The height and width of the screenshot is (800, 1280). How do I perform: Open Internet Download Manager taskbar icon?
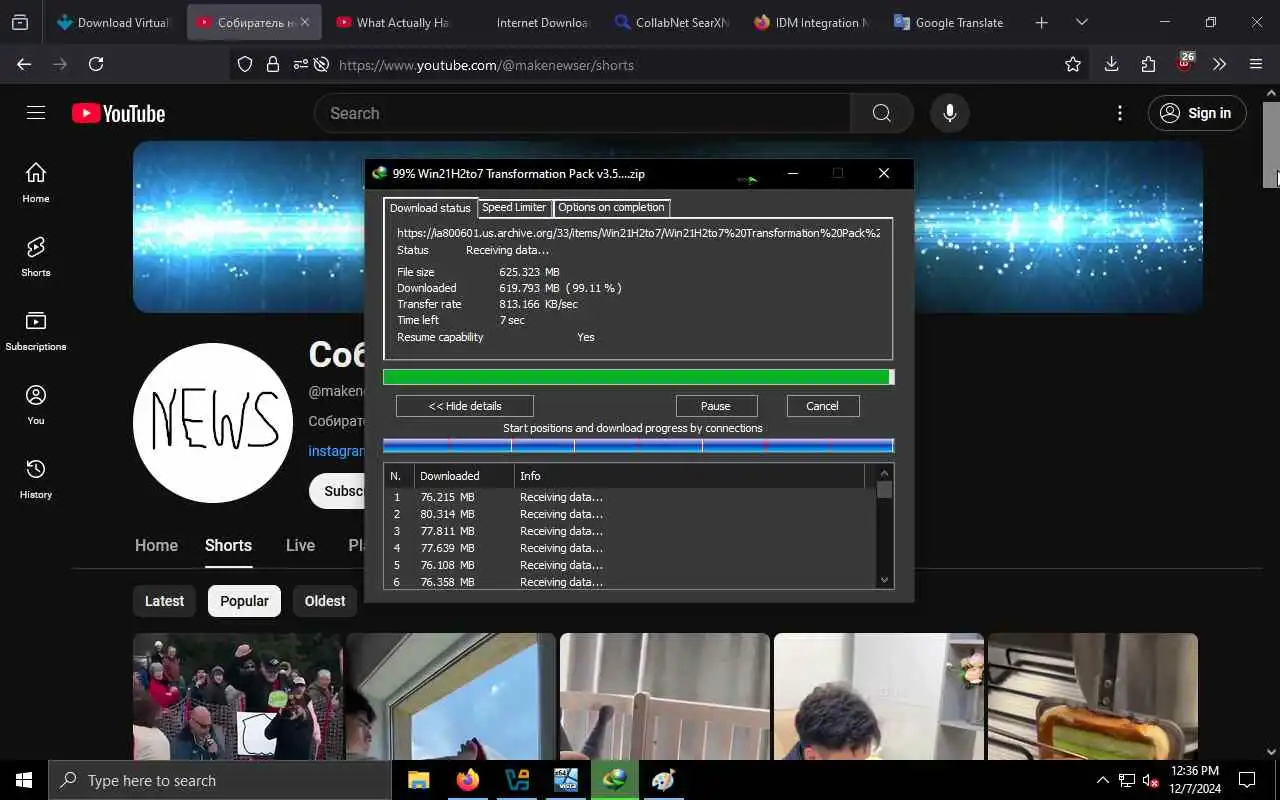tap(614, 780)
